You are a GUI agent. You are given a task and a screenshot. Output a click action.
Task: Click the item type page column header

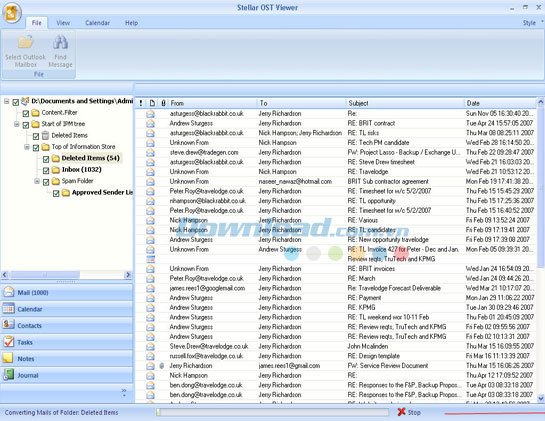[x=152, y=103]
